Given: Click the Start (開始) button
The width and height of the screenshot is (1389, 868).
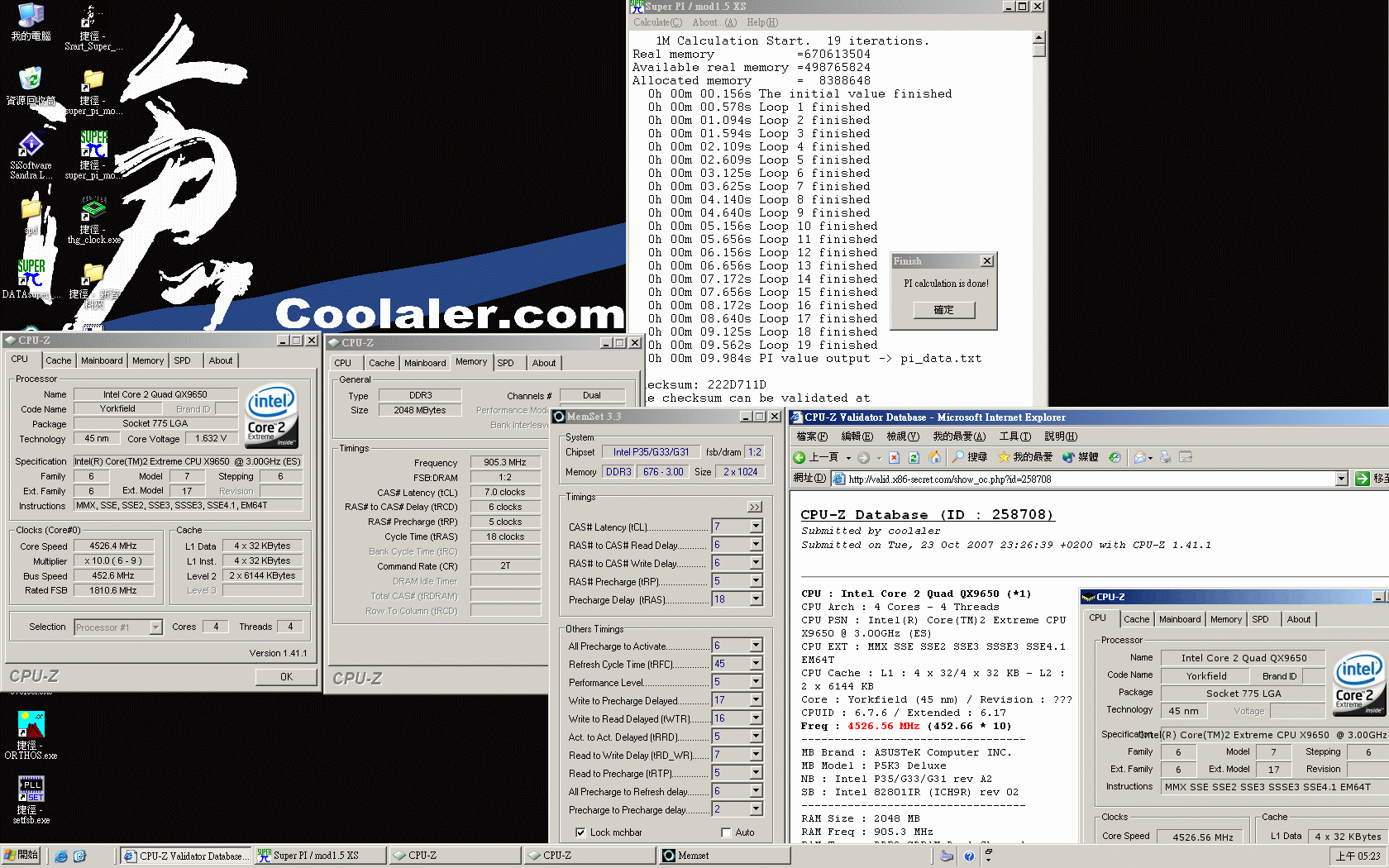Looking at the screenshot, I should pyautogui.click(x=22, y=856).
